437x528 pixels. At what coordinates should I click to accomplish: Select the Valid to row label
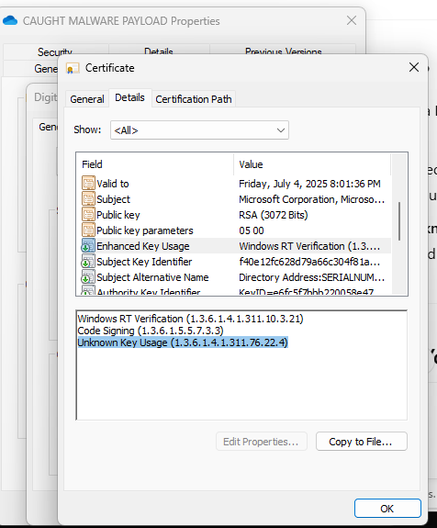point(113,184)
